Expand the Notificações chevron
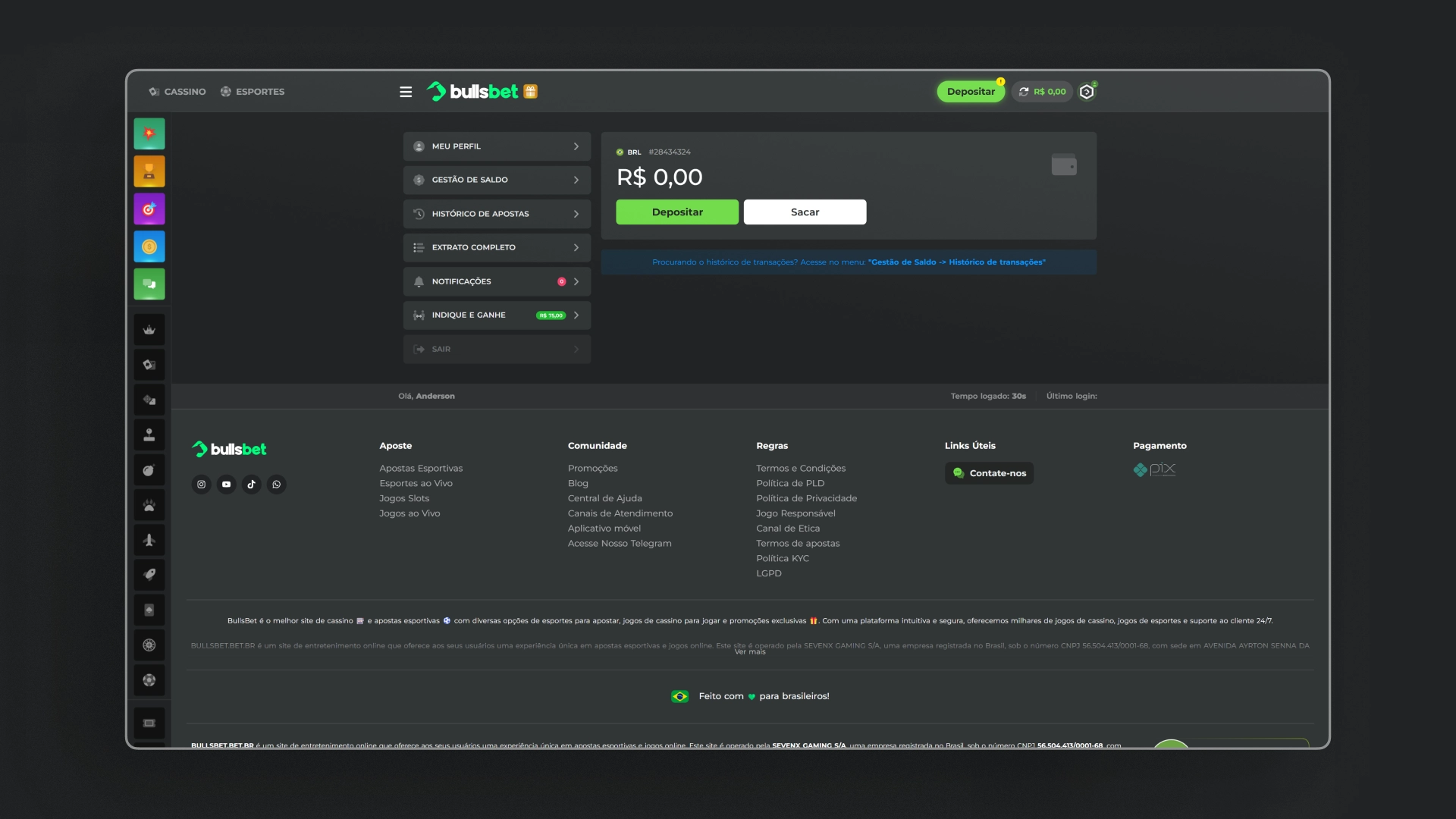Viewport: 1456px width, 819px height. click(x=576, y=281)
